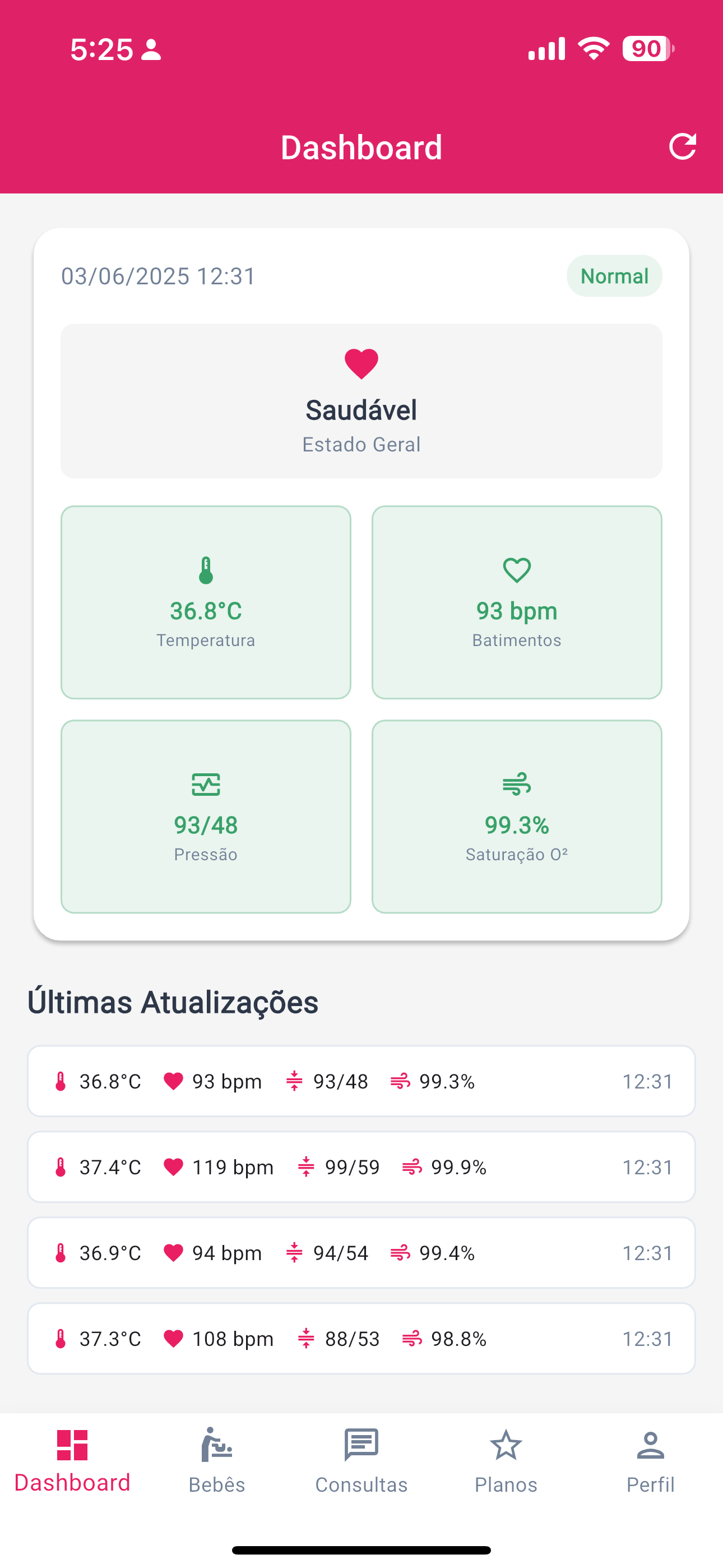The image size is (723, 1568).
Task: Open the 99.3% Saturação O² card
Action: tap(517, 817)
